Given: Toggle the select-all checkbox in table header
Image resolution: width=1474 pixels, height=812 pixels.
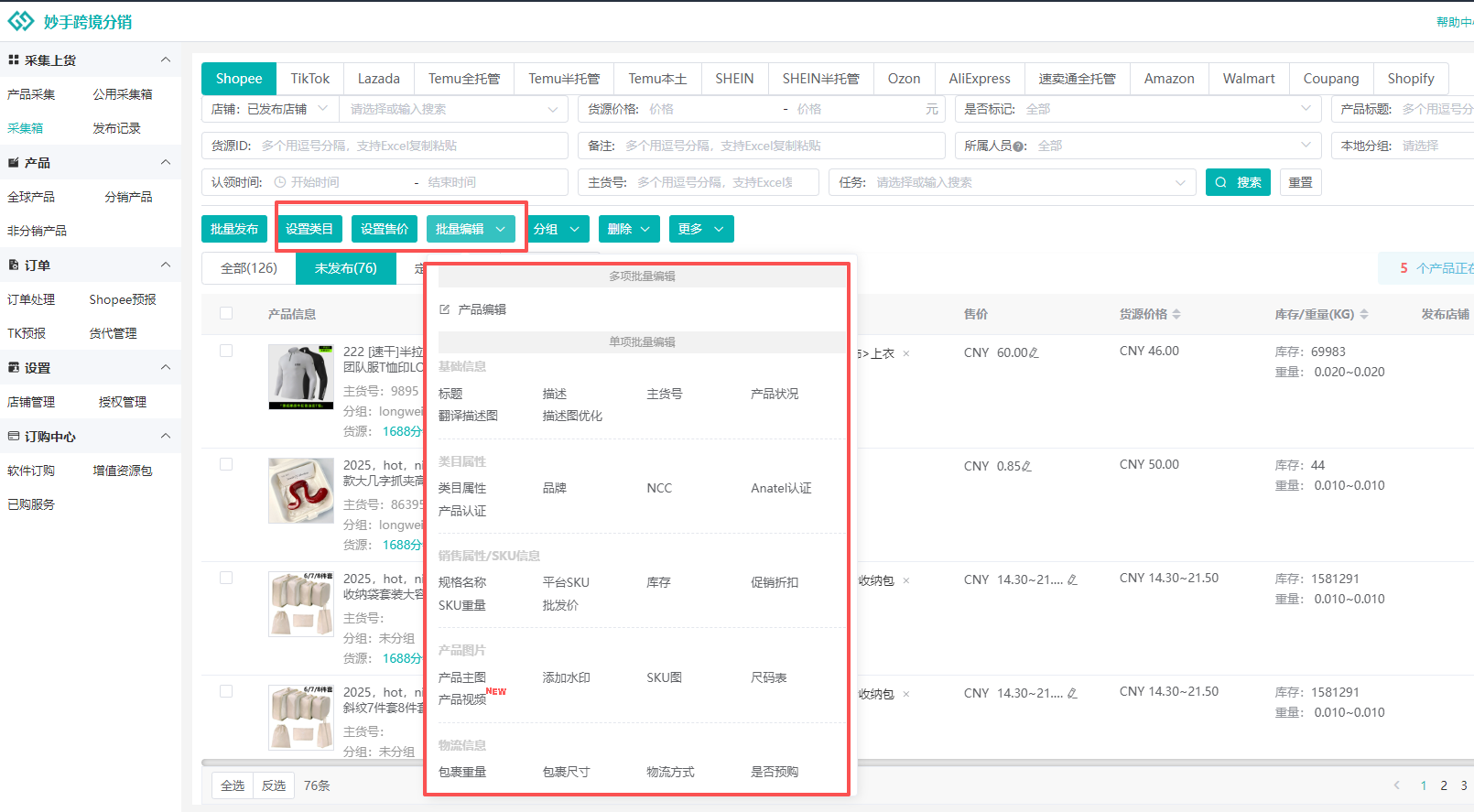Looking at the screenshot, I should pyautogui.click(x=226, y=314).
